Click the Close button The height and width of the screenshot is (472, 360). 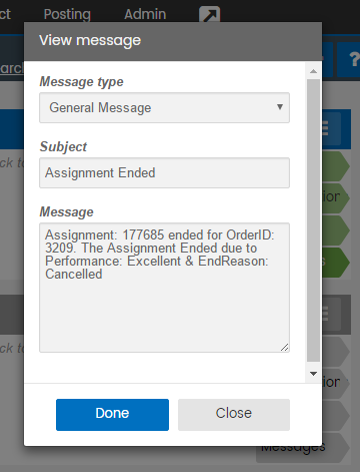tap(234, 415)
